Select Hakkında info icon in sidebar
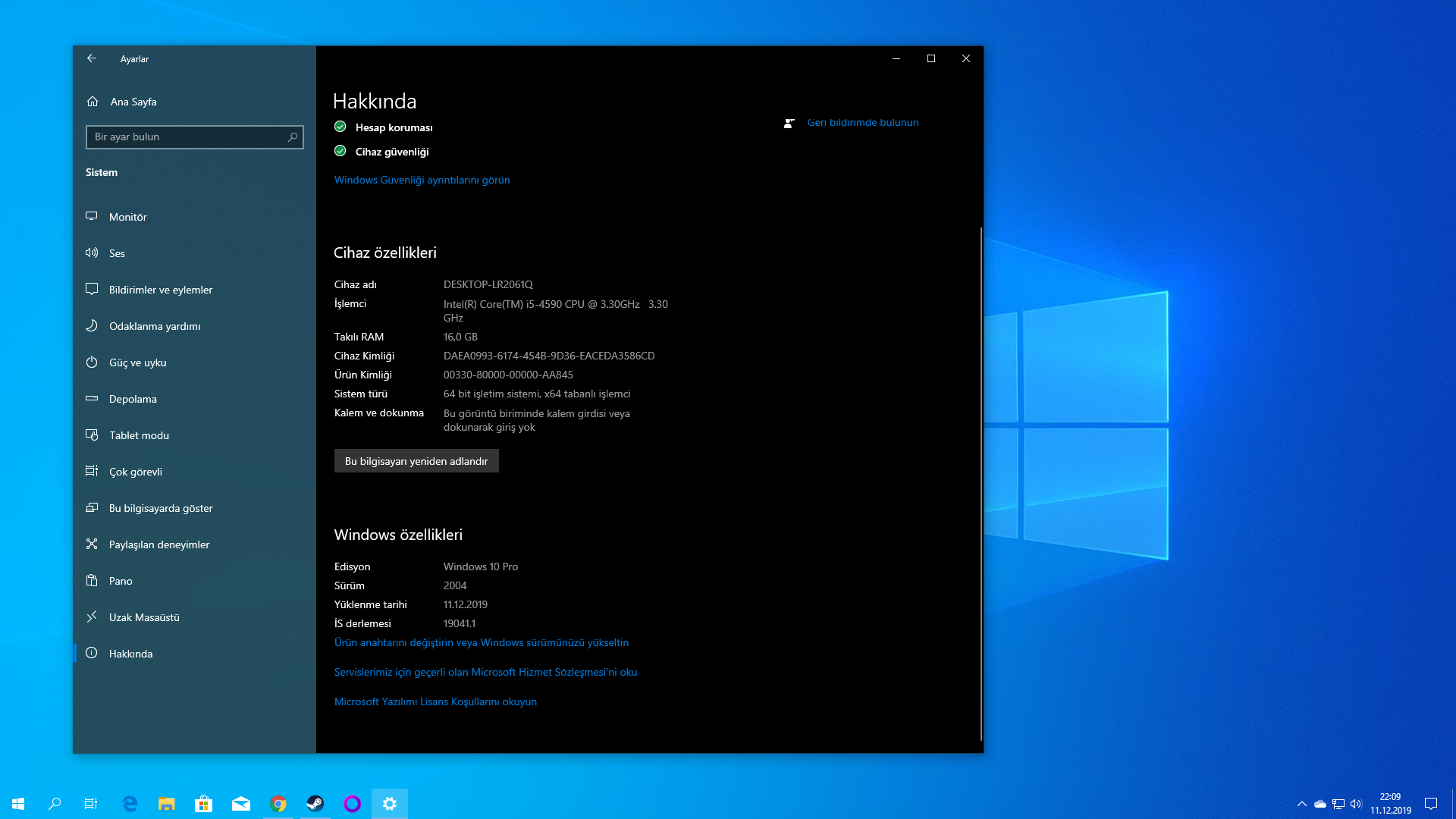 tap(92, 654)
